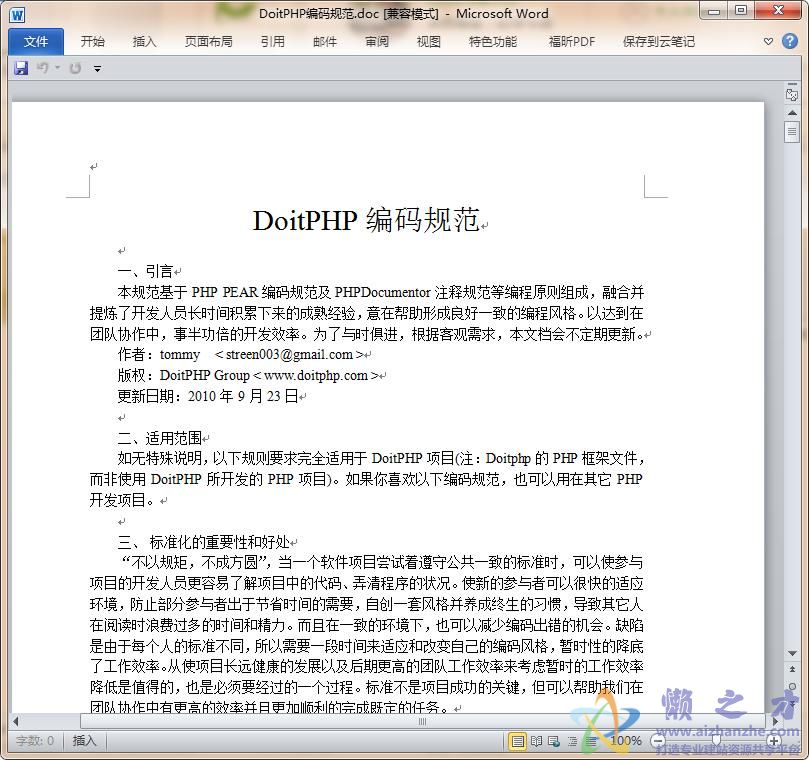Click the horizontal scrollbar left arrow
This screenshot has height=760, width=809.
point(15,721)
